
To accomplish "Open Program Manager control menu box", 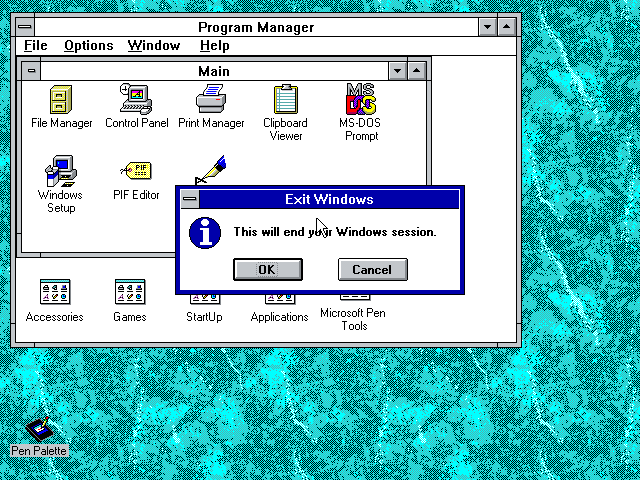I will pyautogui.click(x=25, y=27).
